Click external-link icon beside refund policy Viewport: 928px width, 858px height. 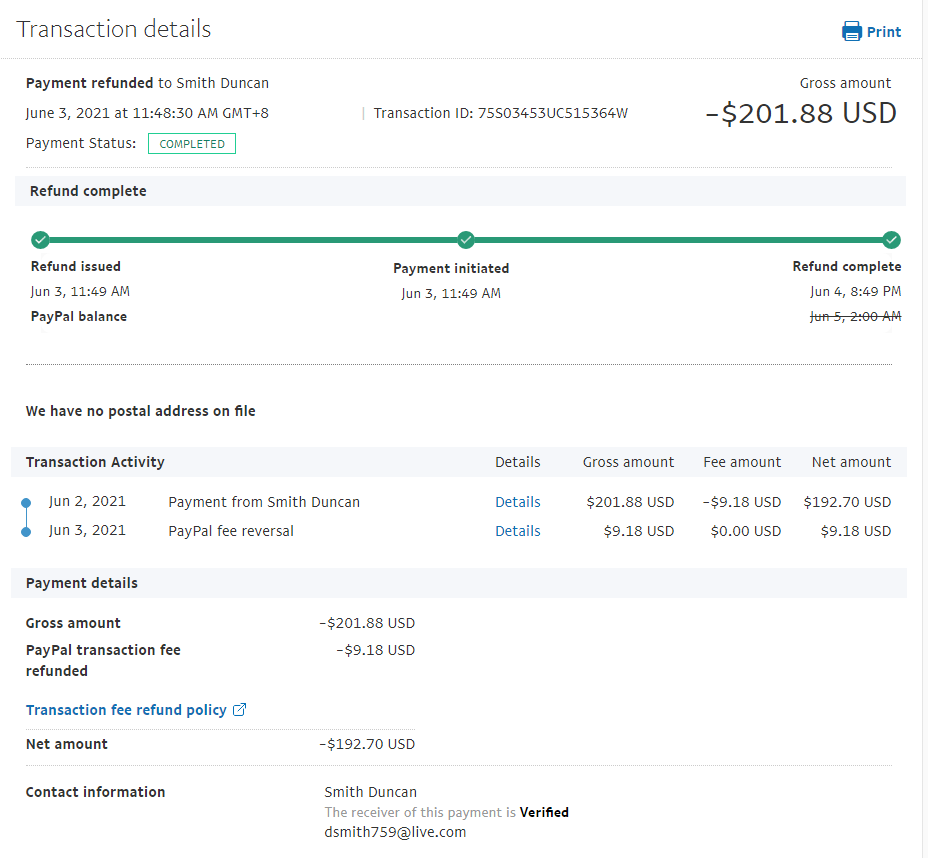(240, 710)
